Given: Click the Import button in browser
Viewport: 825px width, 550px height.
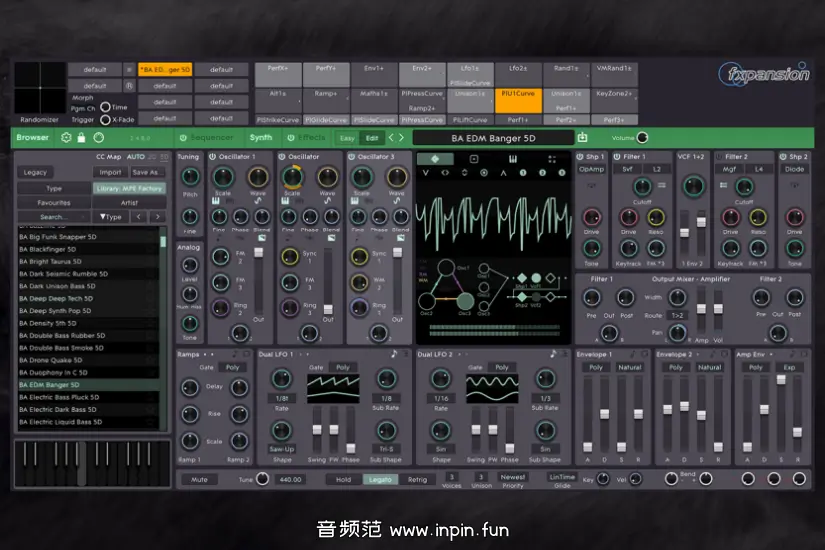Looking at the screenshot, I should 110,172.
